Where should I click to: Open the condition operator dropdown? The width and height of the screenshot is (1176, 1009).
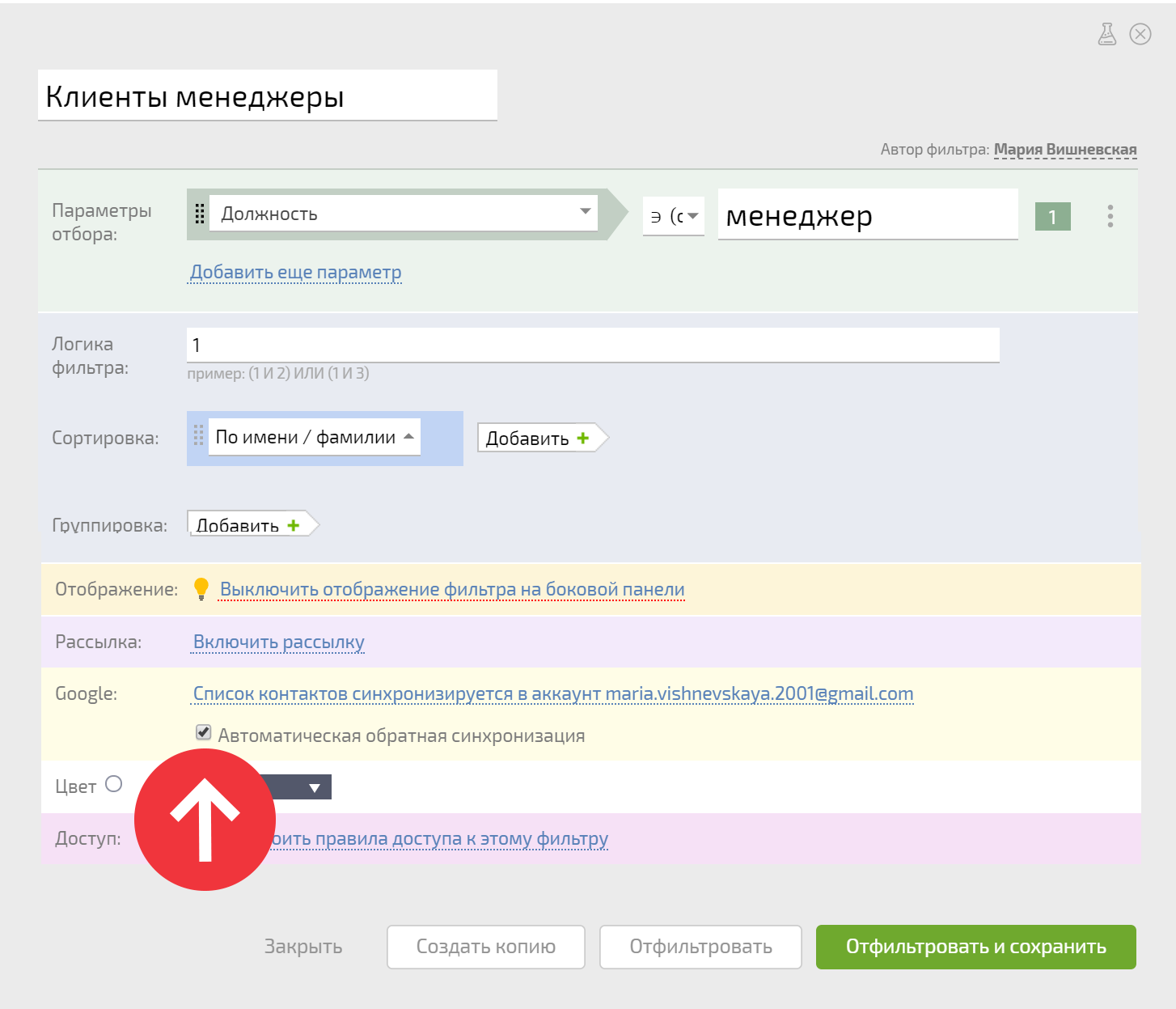pos(674,217)
